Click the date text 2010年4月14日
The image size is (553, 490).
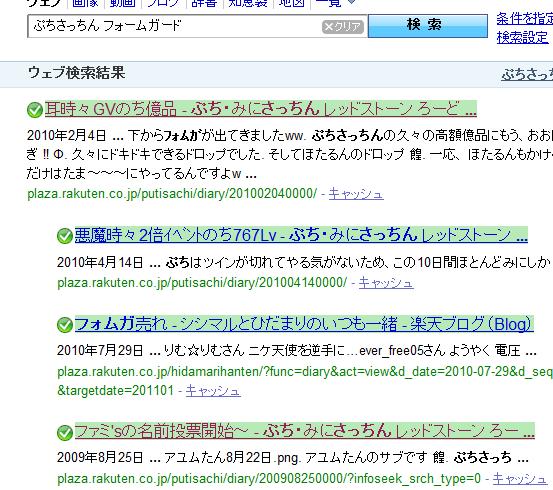pyautogui.click(x=100, y=262)
